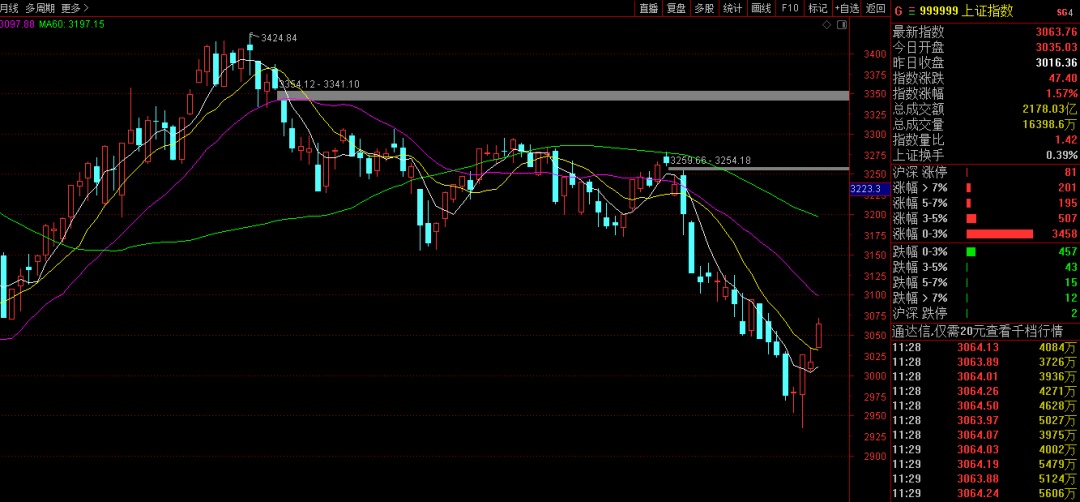
Task: Click the 返回 back button
Action: pos(875,8)
